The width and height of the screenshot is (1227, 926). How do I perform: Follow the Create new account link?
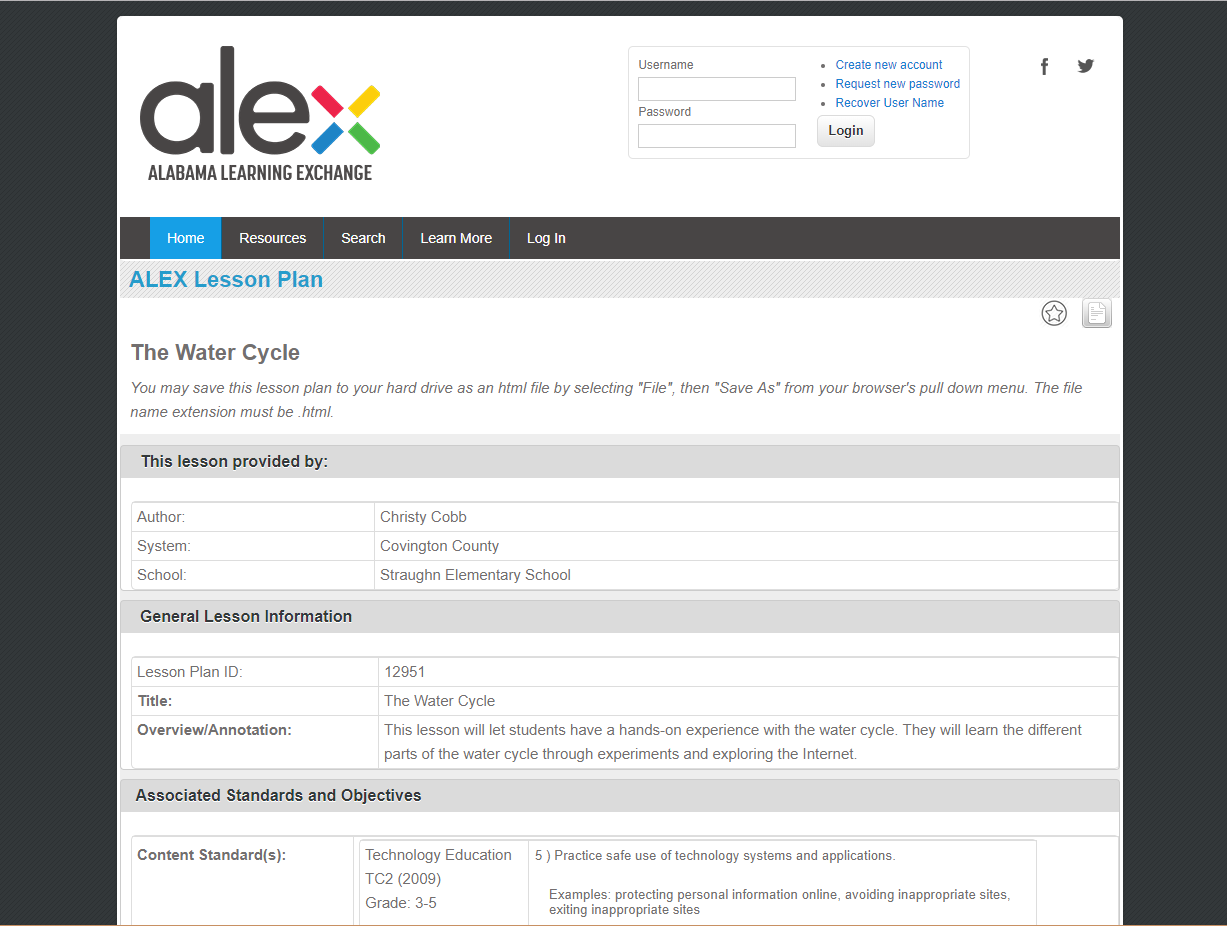[x=888, y=65]
